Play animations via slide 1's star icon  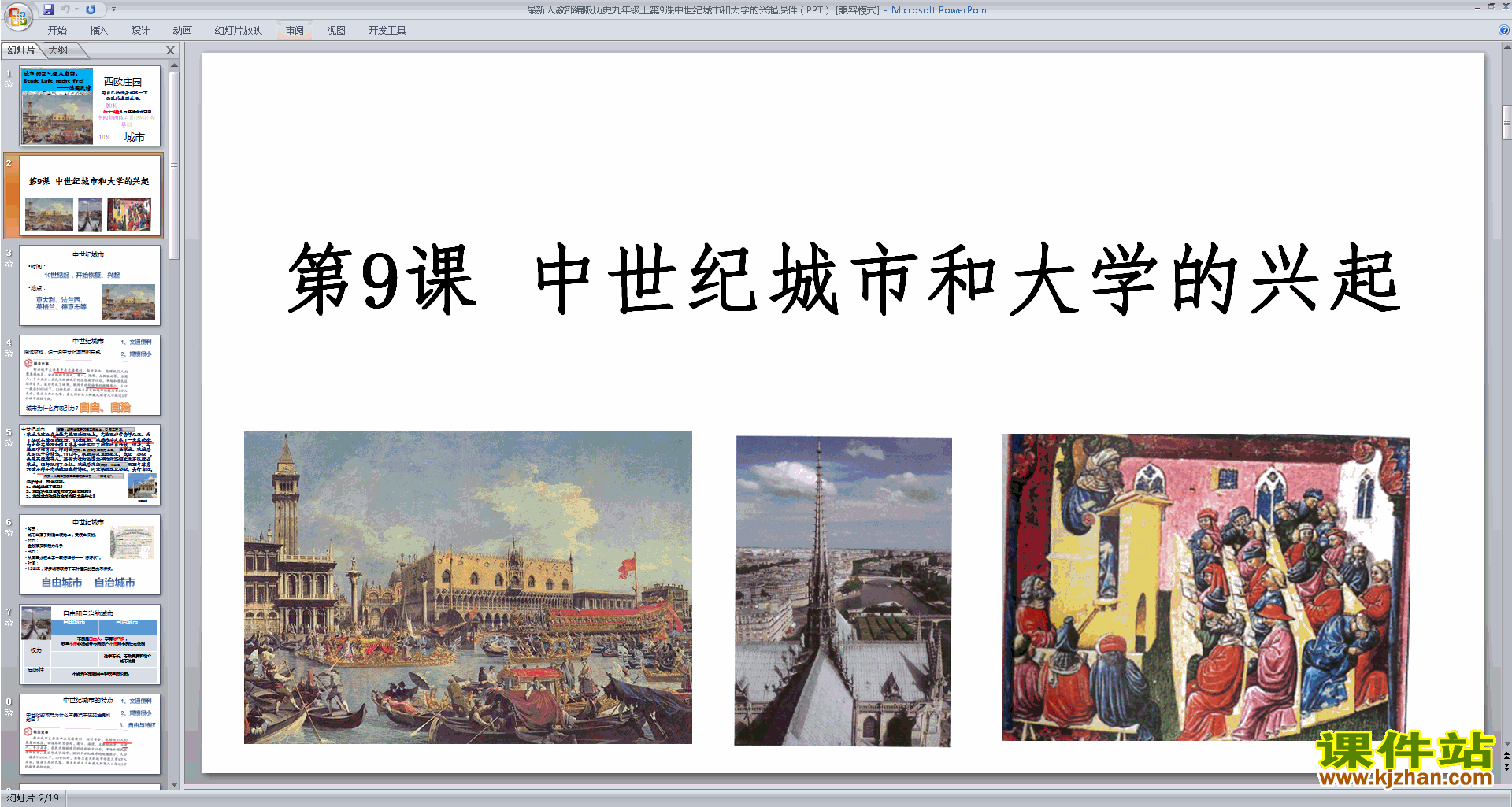(x=9, y=83)
